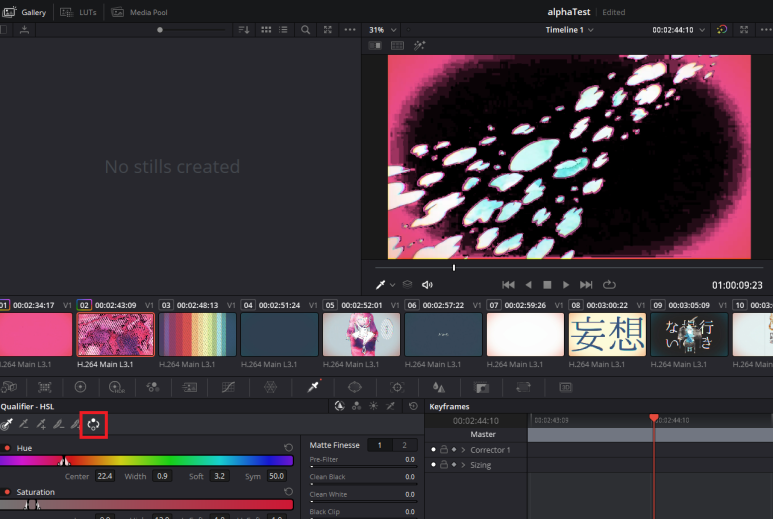Open gallery options three-dot menu
Viewport: 773px width, 519px height.
coord(350,30)
